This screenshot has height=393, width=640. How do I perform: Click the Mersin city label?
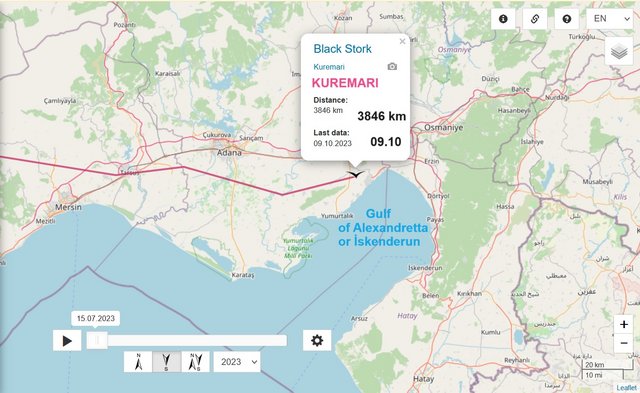[68, 207]
